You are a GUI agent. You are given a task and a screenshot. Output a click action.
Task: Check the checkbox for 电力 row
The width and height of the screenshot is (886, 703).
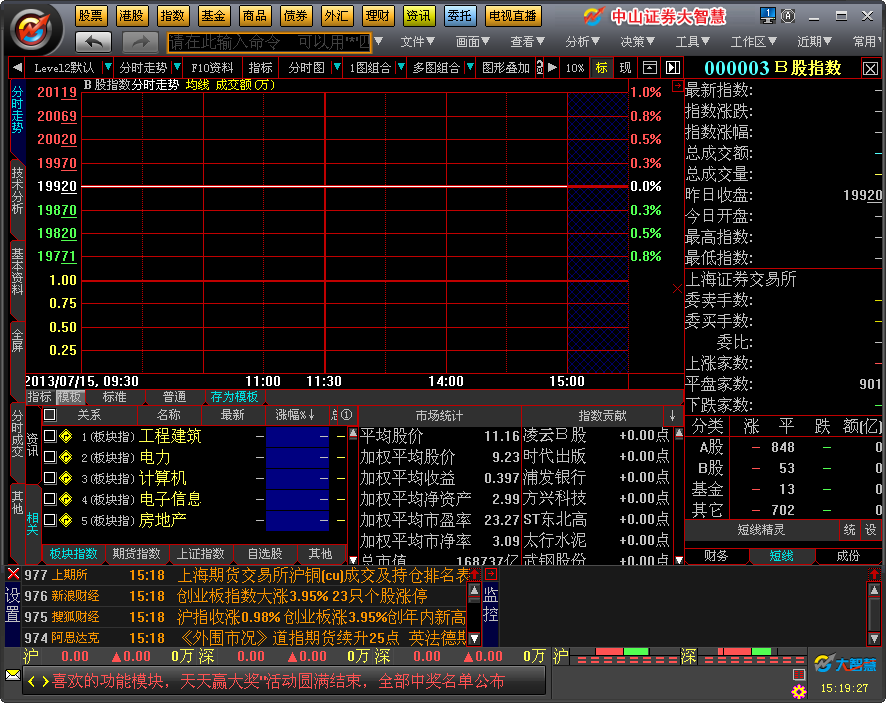49,458
